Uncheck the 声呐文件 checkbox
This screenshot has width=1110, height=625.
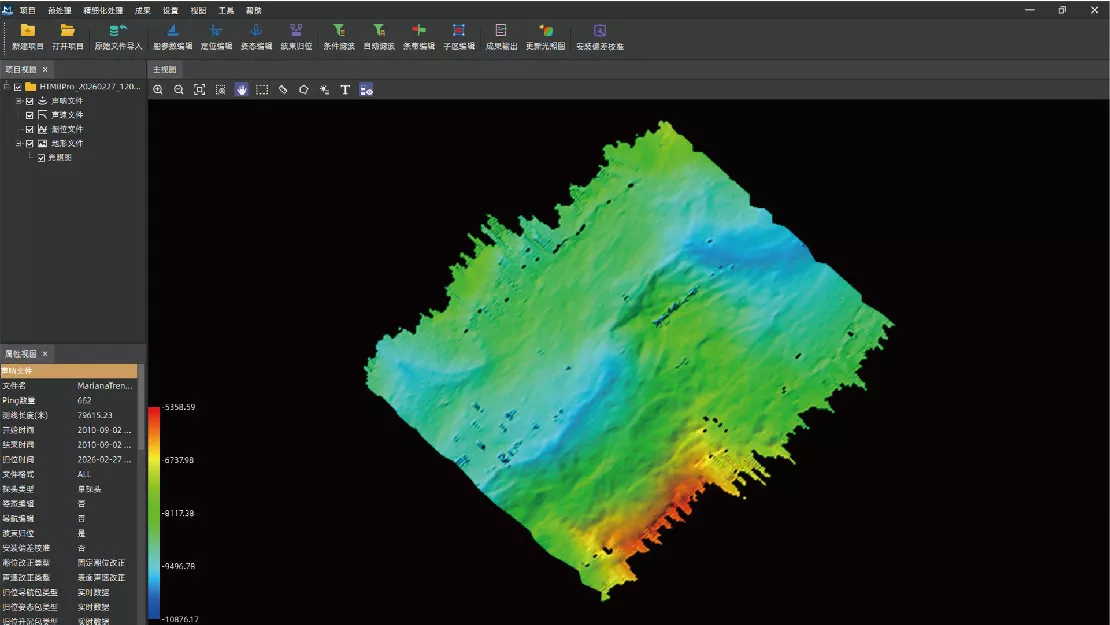click(30, 101)
